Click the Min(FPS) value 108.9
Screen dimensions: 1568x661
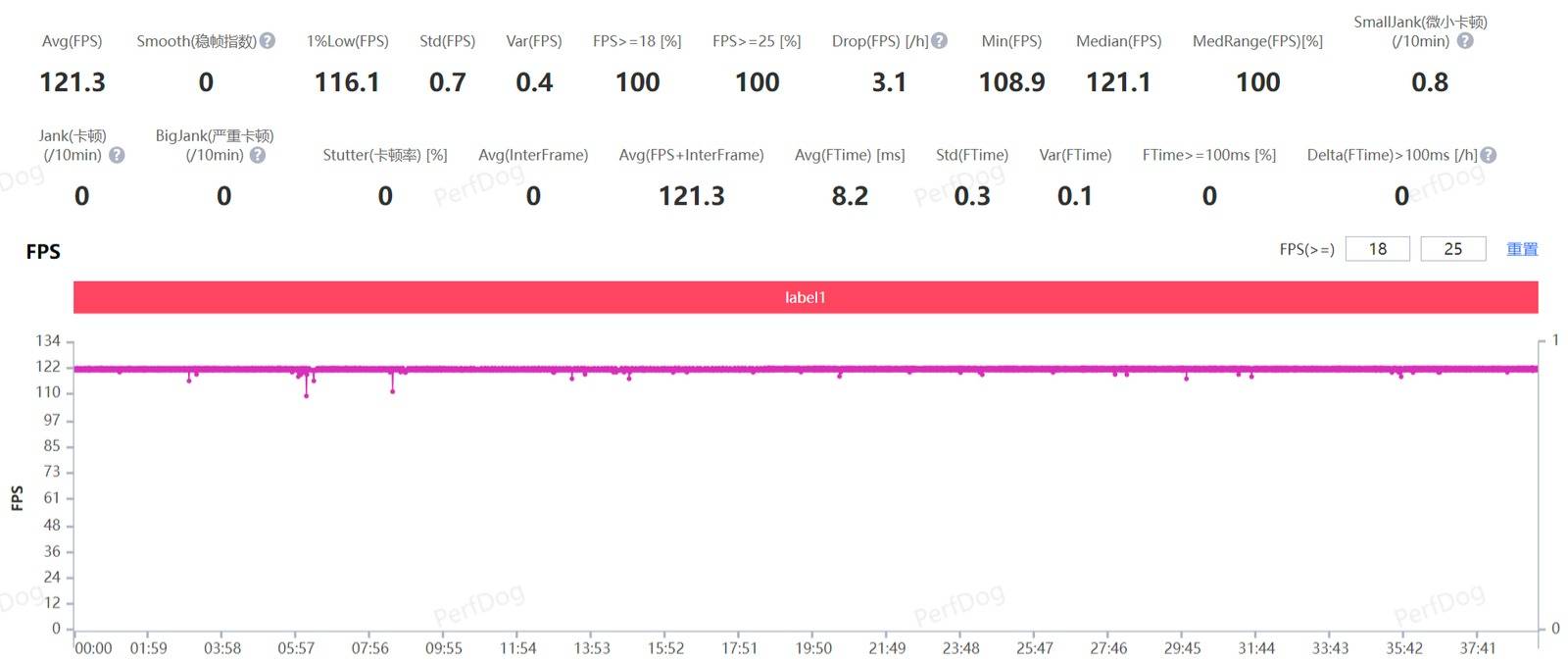(x=1011, y=82)
